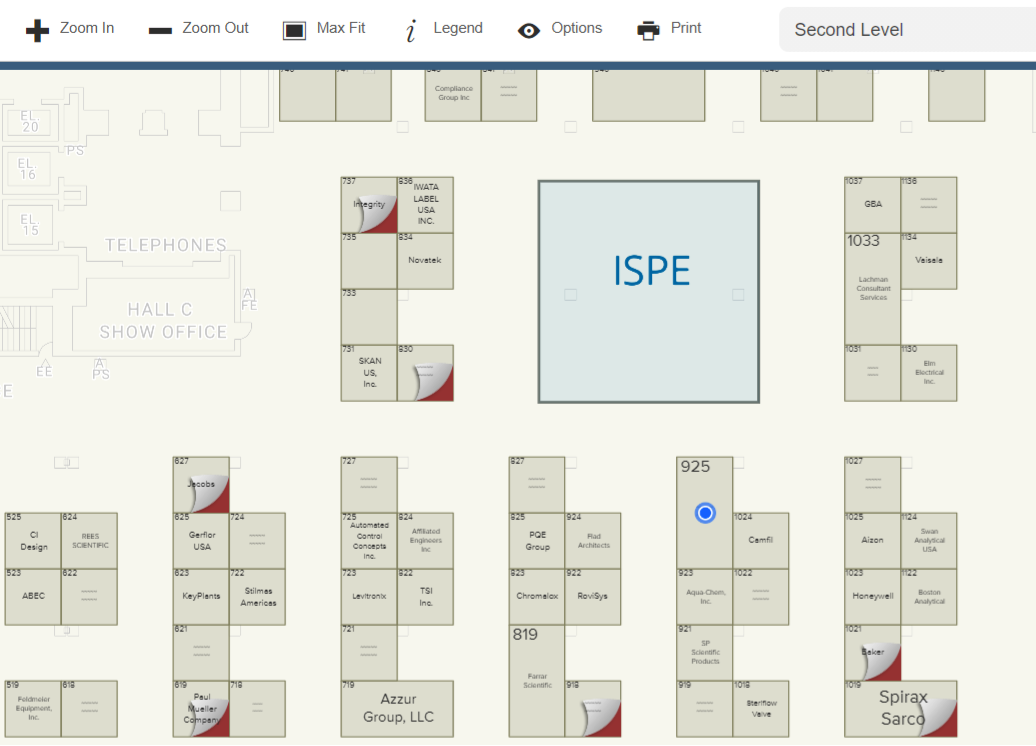Select the Camfil booth
Screen dimensions: 1036x746
760,541
